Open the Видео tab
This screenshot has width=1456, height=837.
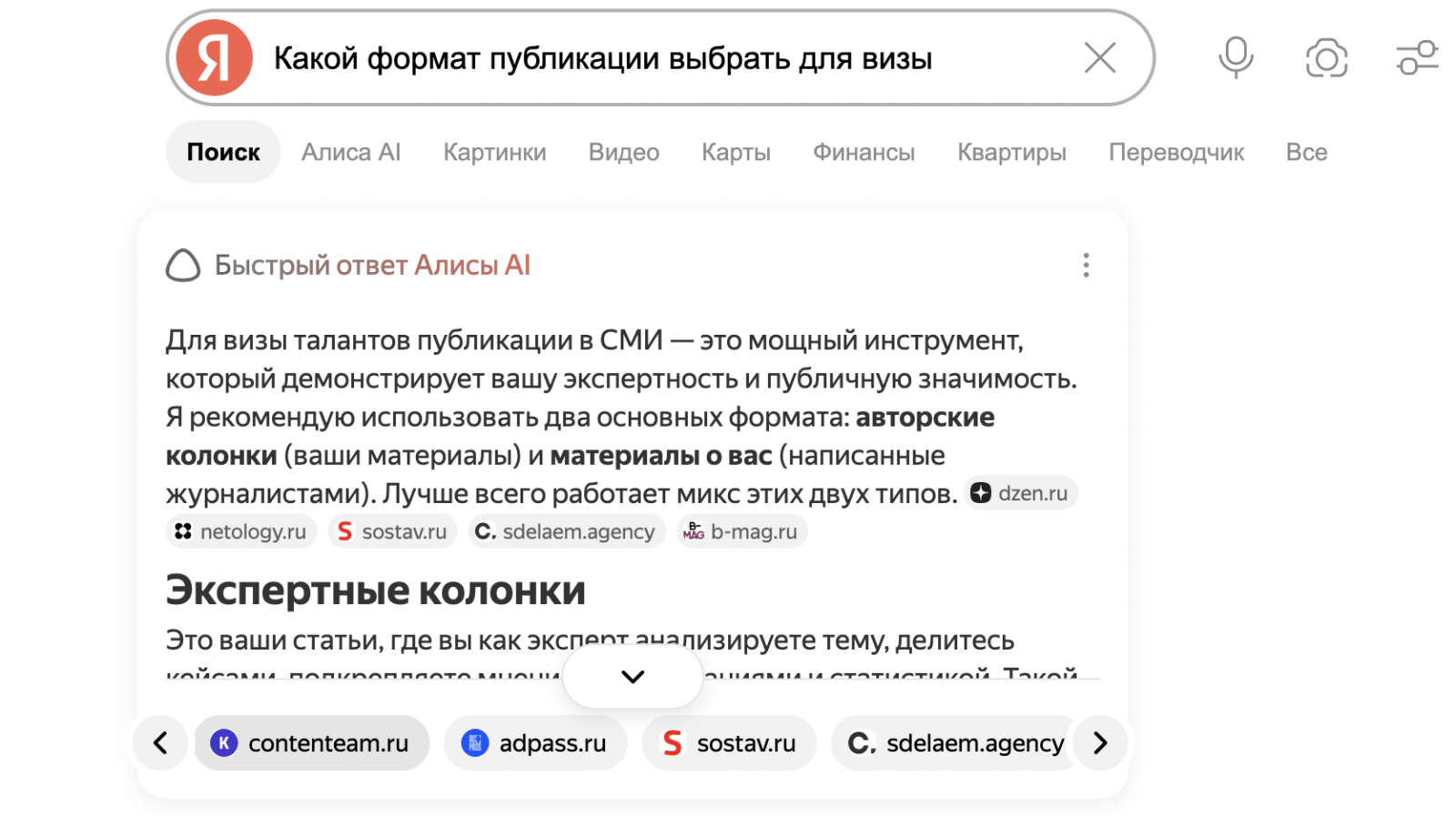pyautogui.click(x=624, y=152)
